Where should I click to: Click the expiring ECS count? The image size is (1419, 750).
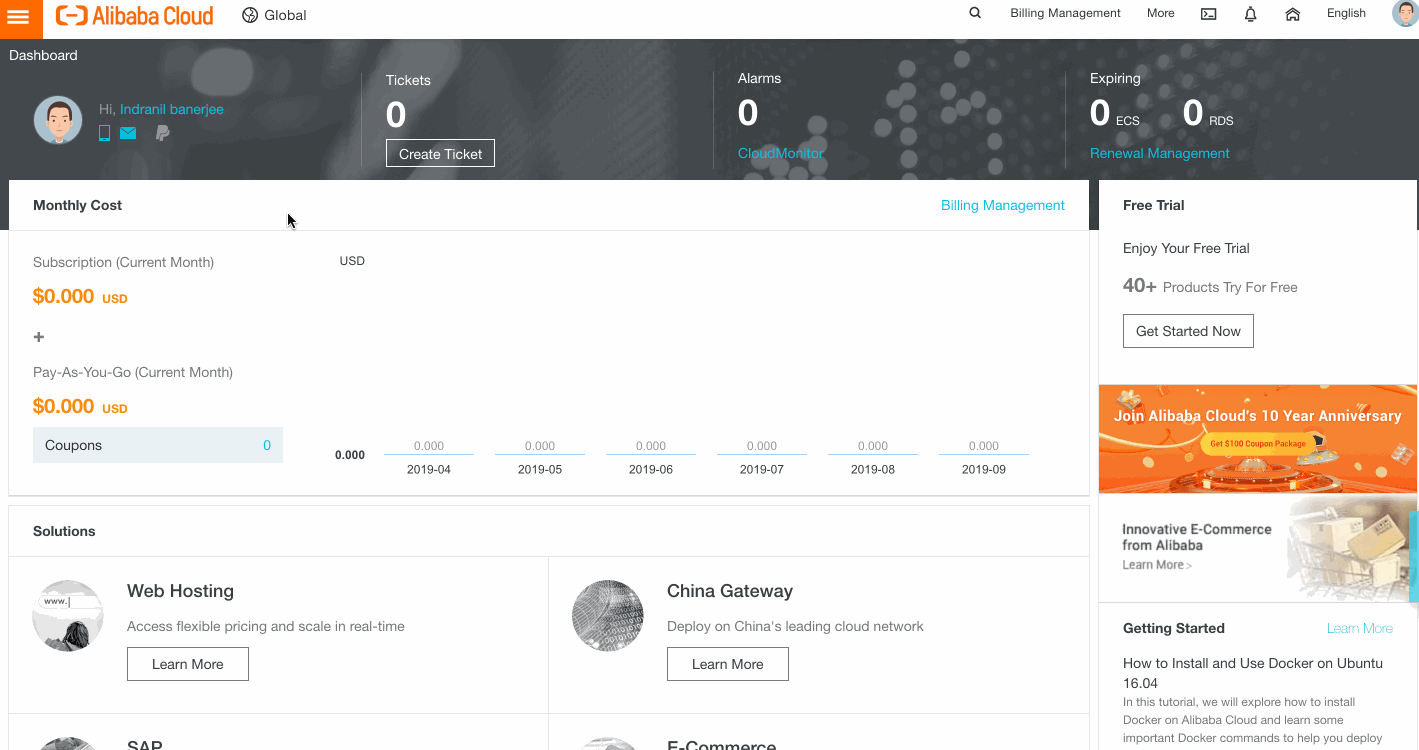[1100, 113]
